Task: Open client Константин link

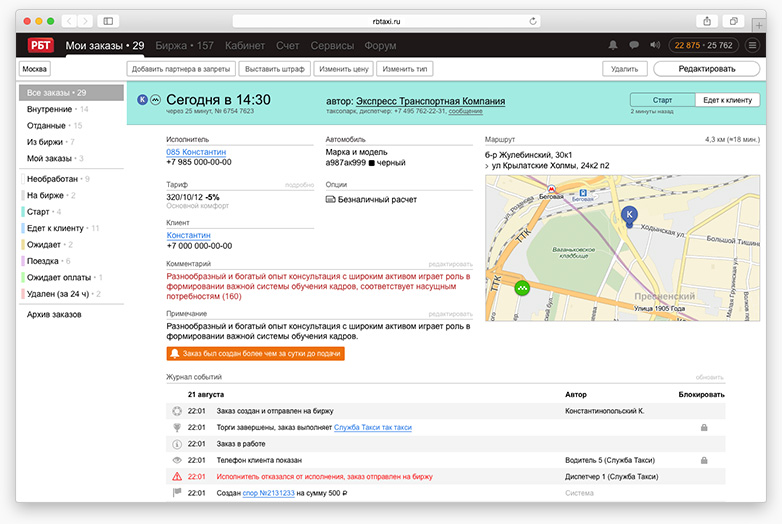Action: click(x=189, y=235)
